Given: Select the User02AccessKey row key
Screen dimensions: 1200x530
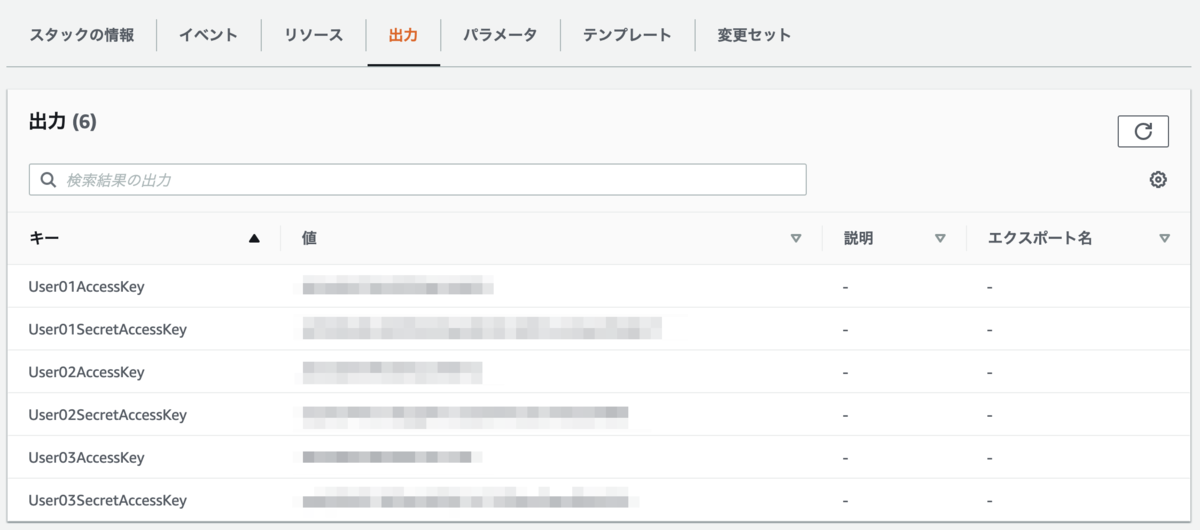Looking at the screenshot, I should (x=87, y=372).
